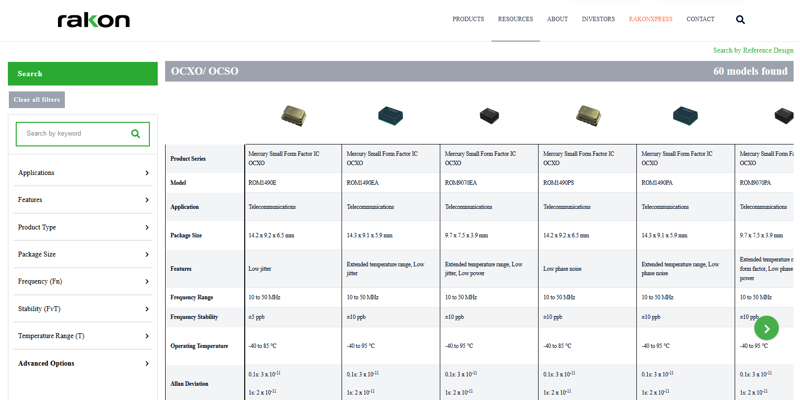Image resolution: width=800 pixels, height=400 pixels.
Task: Expand the Package Size filter
Action: point(83,255)
